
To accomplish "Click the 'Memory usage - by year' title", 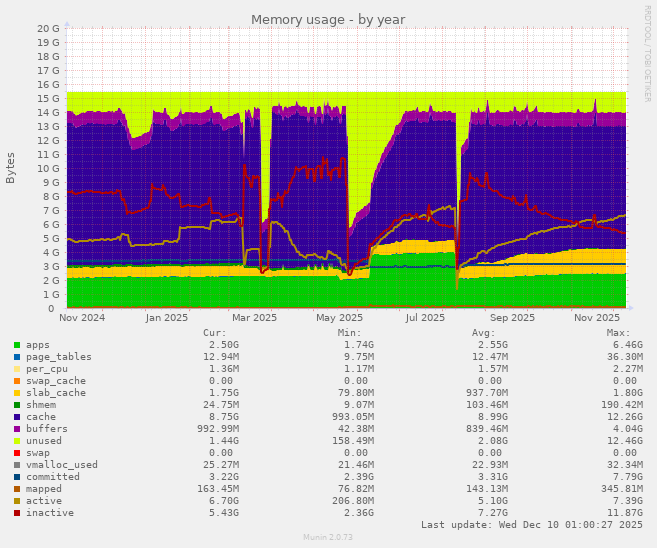I will pyautogui.click(x=328, y=20).
